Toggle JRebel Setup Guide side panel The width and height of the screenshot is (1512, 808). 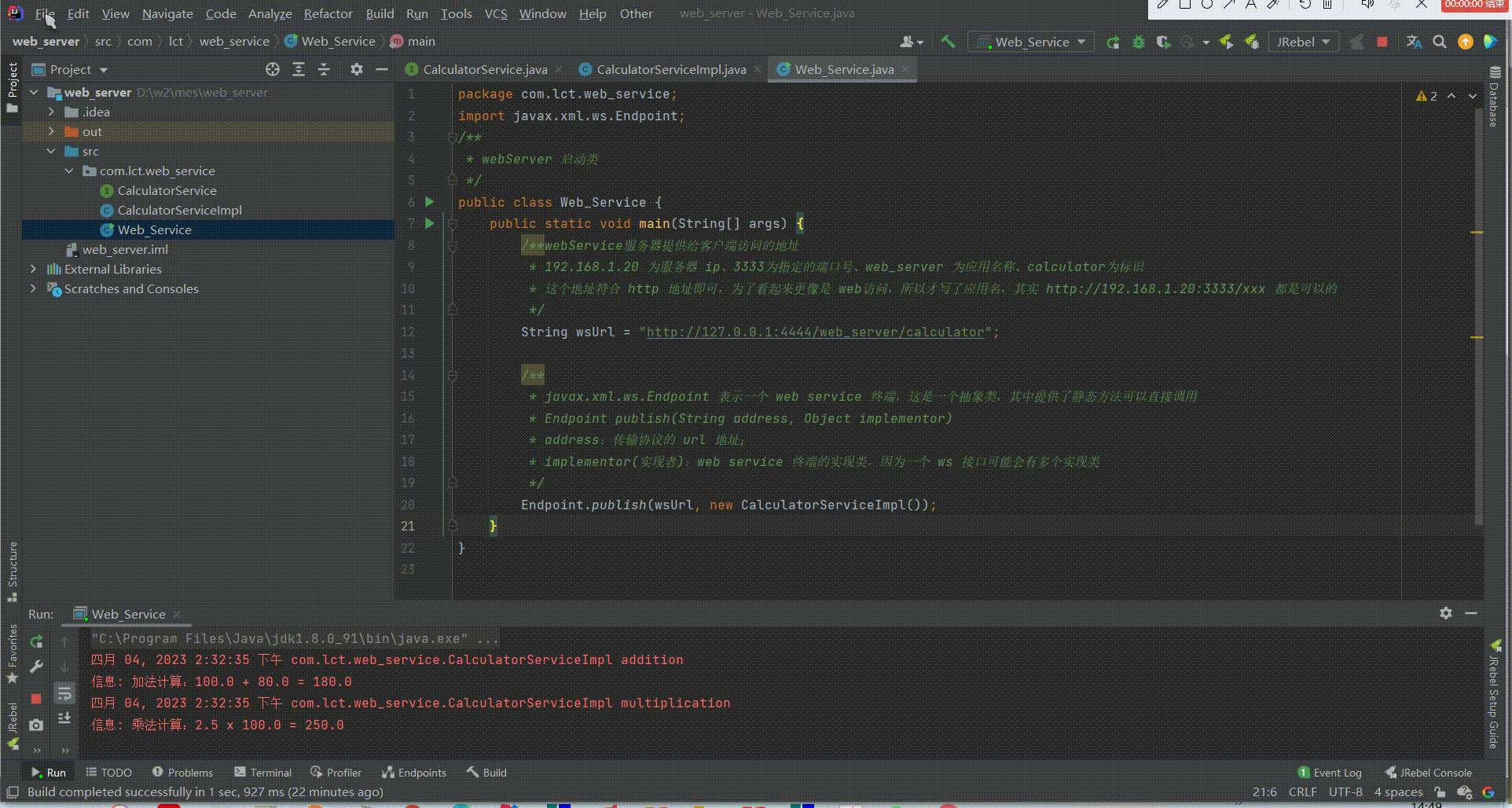[1495, 695]
